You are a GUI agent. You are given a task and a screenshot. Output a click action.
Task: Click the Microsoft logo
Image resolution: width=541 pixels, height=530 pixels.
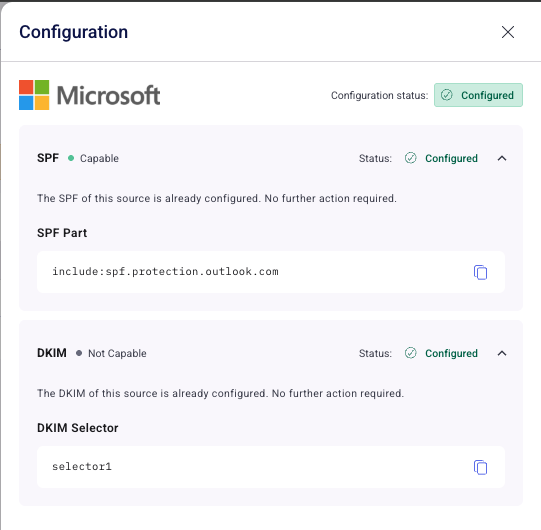pos(89,95)
